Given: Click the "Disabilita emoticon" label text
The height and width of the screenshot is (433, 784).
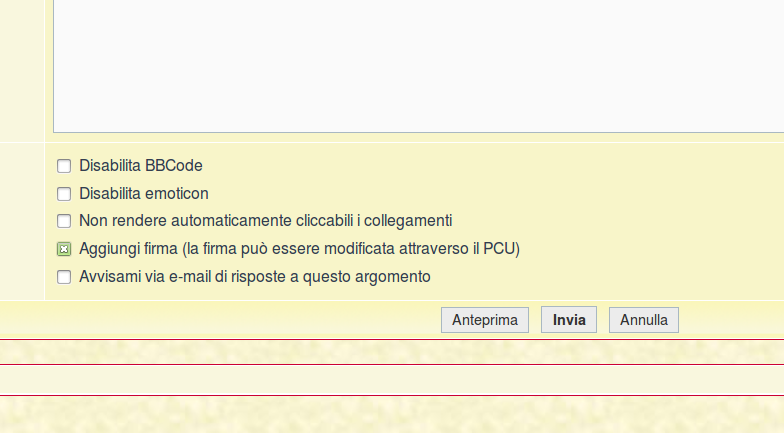Looking at the screenshot, I should (144, 194).
